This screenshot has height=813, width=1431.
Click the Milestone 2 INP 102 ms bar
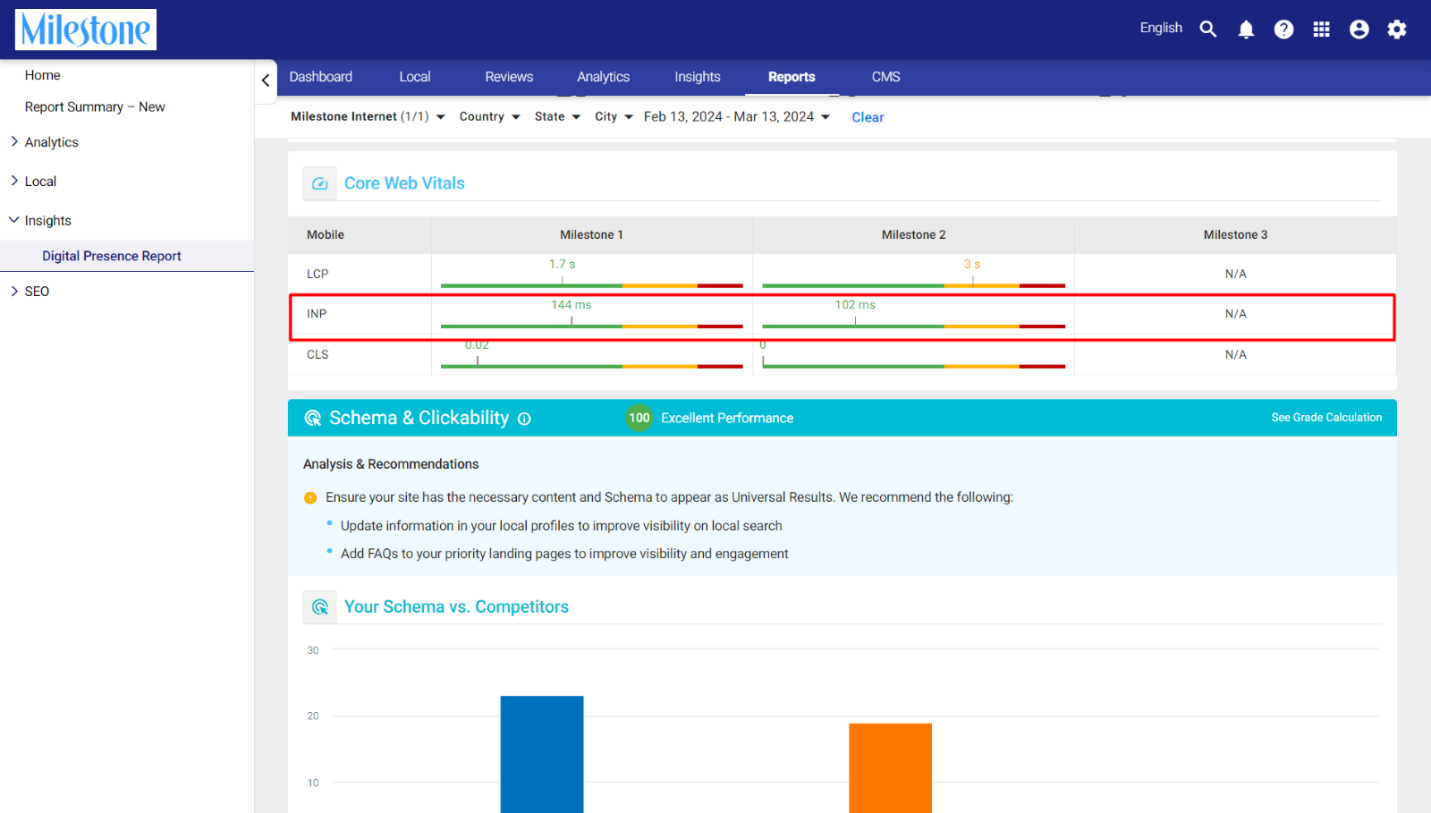913,325
